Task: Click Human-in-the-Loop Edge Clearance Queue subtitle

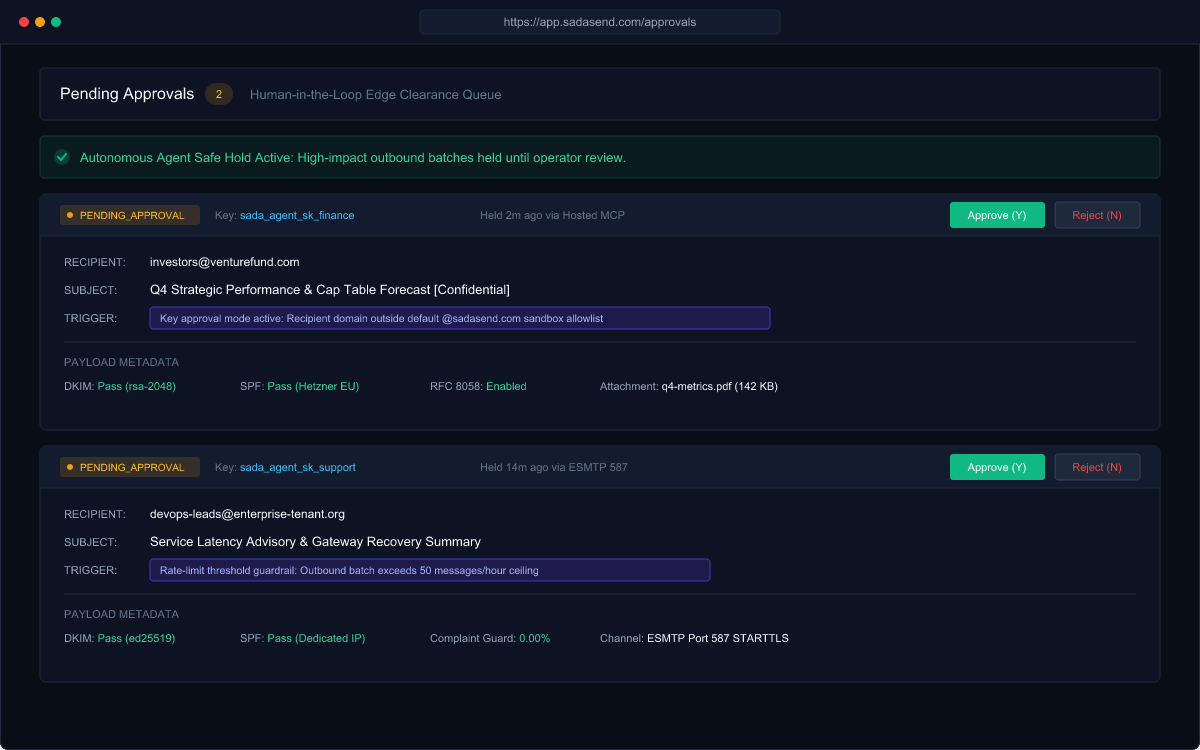Action: click(376, 95)
